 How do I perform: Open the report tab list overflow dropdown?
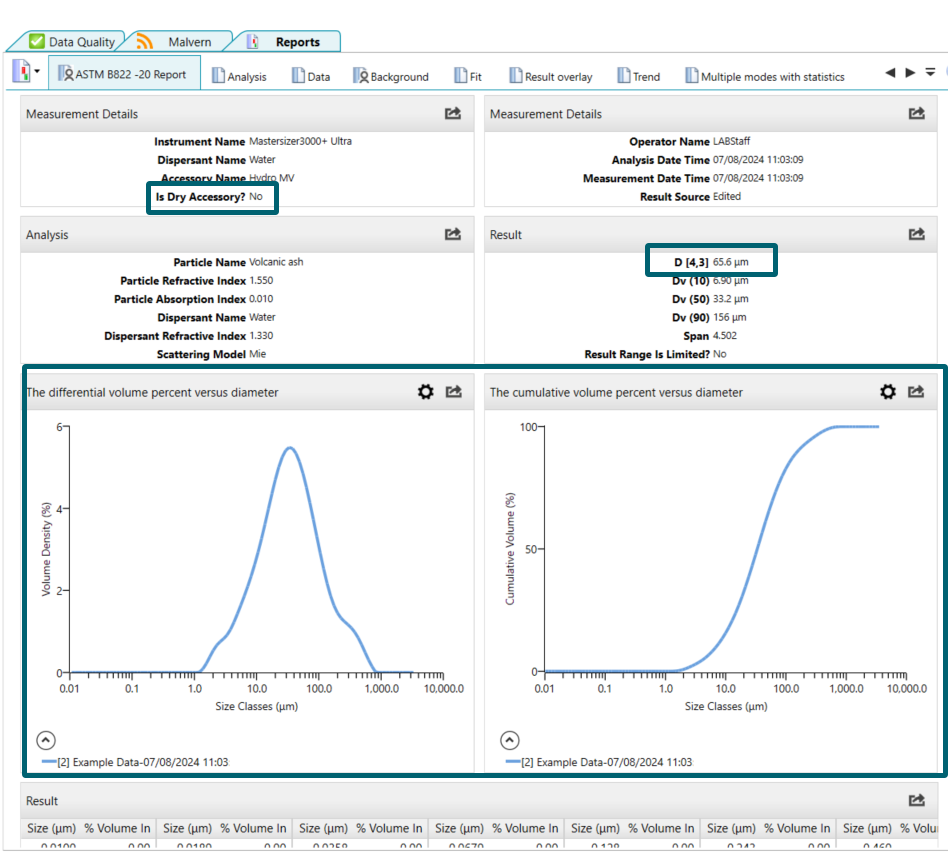click(x=930, y=73)
